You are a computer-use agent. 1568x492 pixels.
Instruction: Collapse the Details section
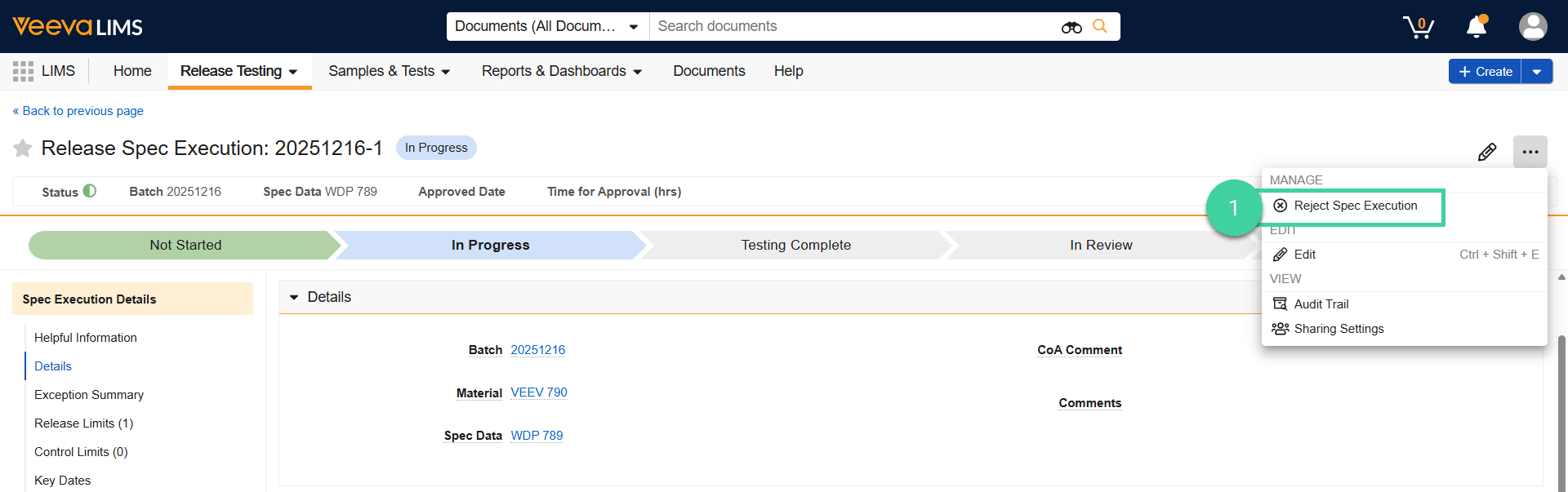tap(294, 298)
